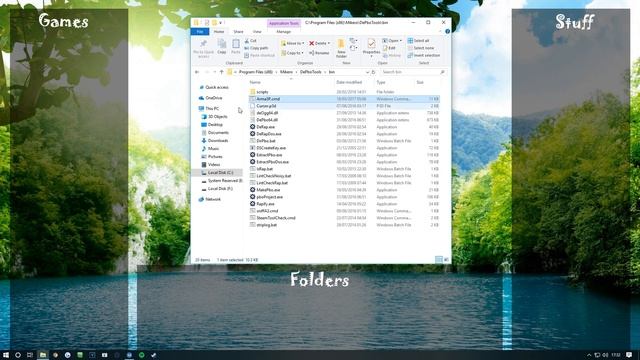Select Network in navigation pane
Viewport: 640px width, 360px height.
click(213, 199)
